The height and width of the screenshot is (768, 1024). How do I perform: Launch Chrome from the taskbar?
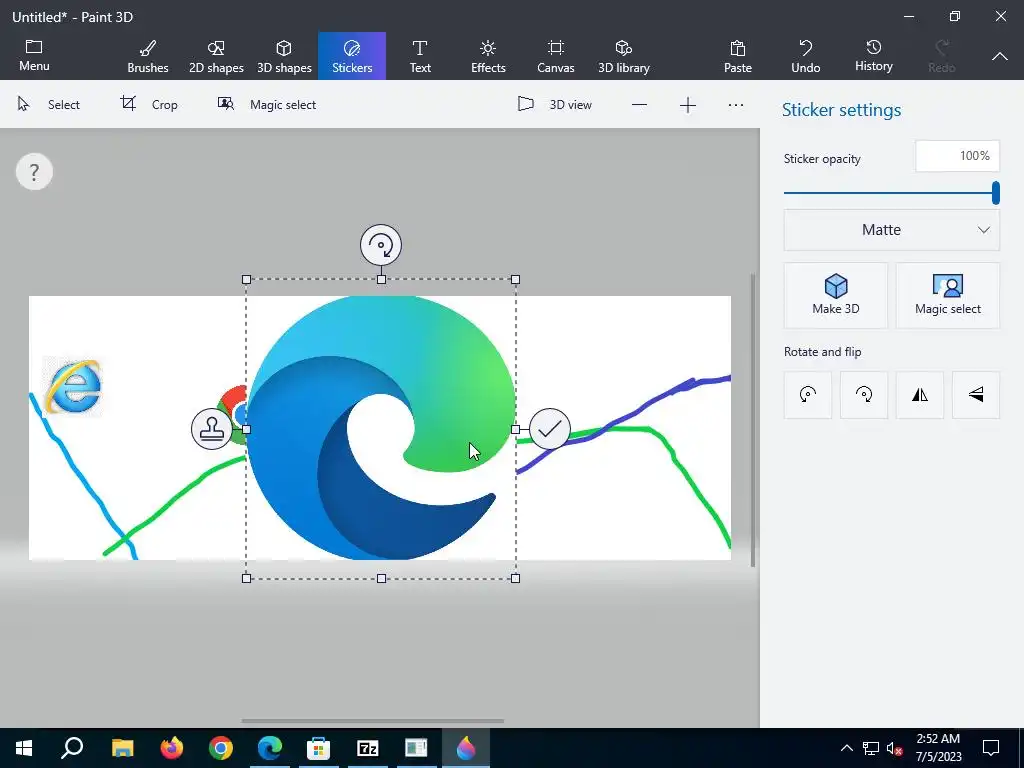coord(221,748)
